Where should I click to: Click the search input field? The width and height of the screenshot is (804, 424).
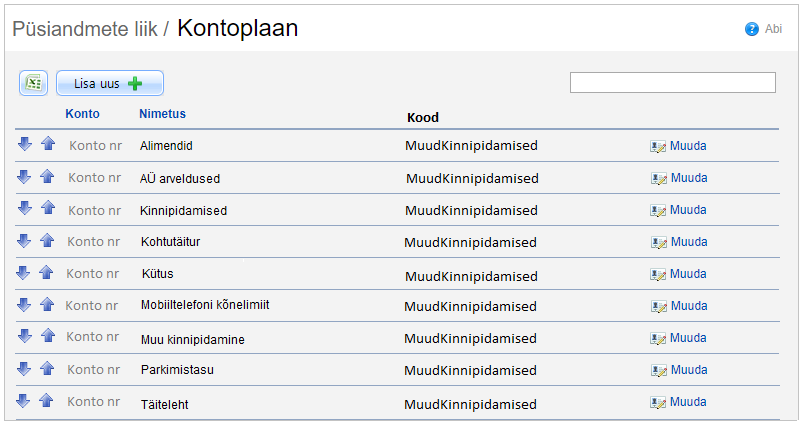point(672,83)
